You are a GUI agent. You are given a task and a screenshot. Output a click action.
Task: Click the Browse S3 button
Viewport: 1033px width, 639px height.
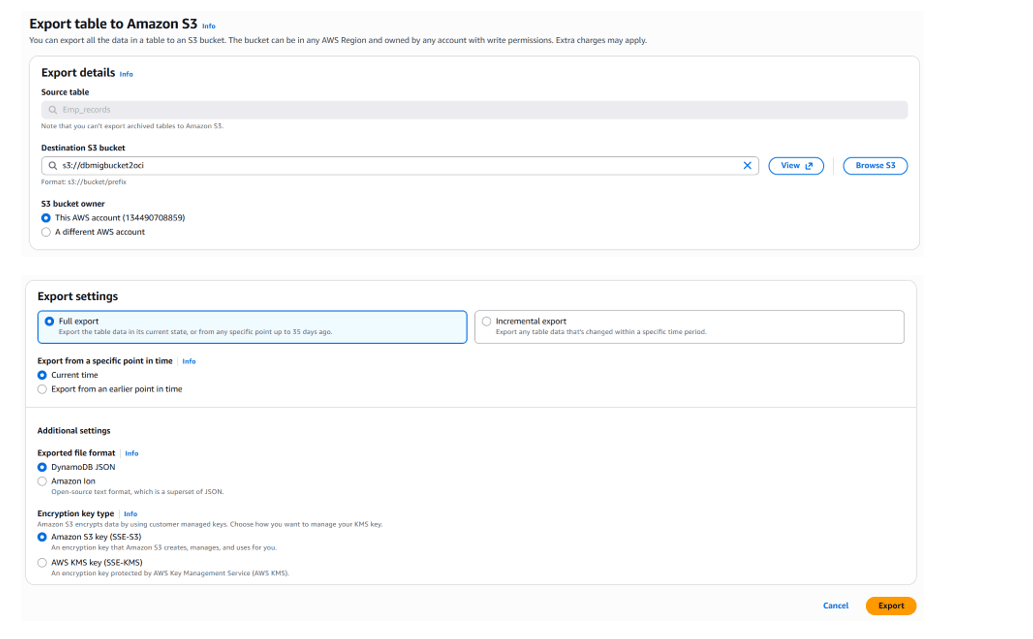pos(875,166)
